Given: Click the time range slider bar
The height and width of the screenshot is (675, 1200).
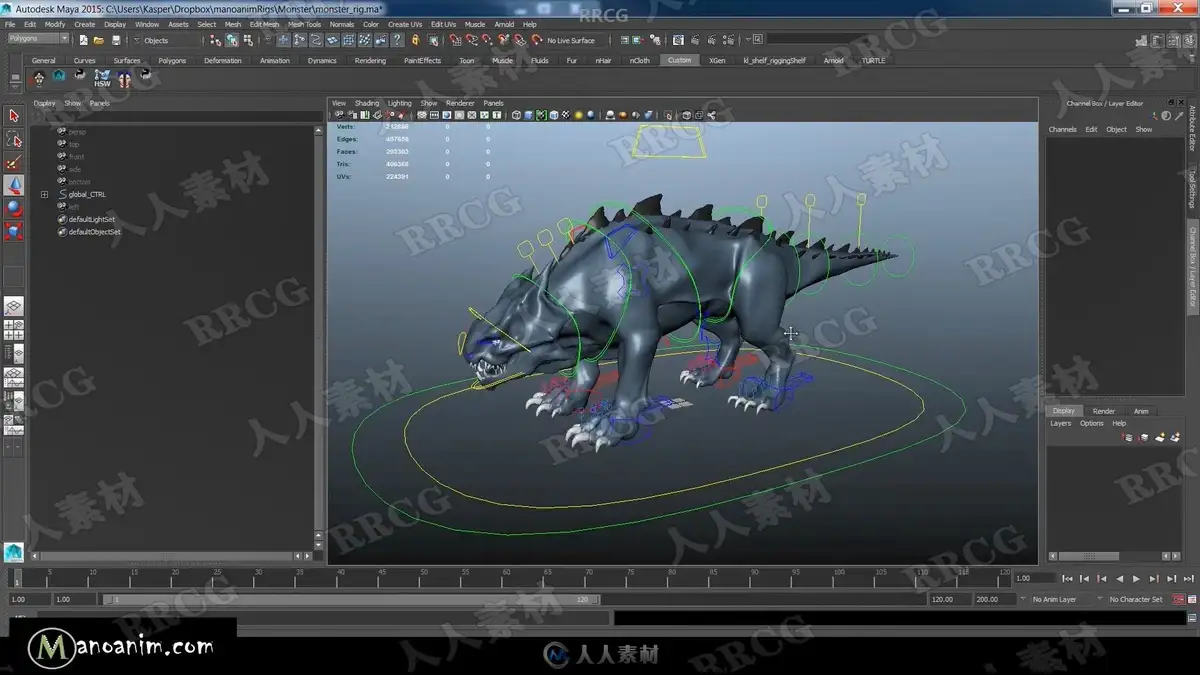Looking at the screenshot, I should click(351, 599).
